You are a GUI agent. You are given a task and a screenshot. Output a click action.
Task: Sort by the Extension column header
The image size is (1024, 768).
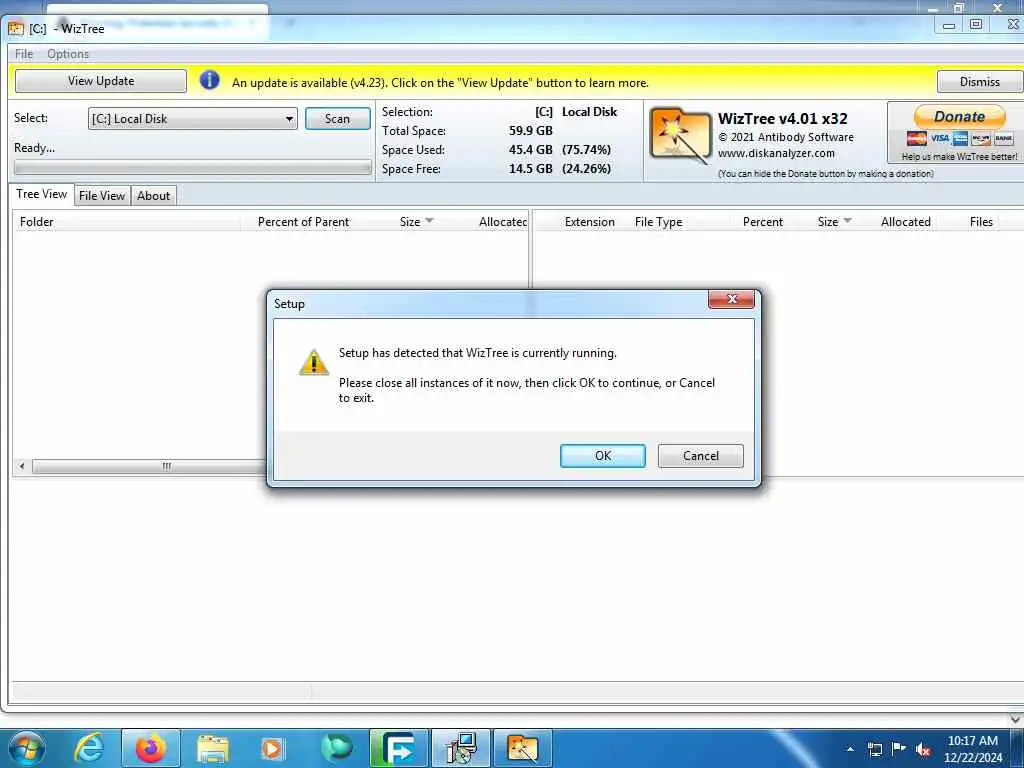coord(589,222)
